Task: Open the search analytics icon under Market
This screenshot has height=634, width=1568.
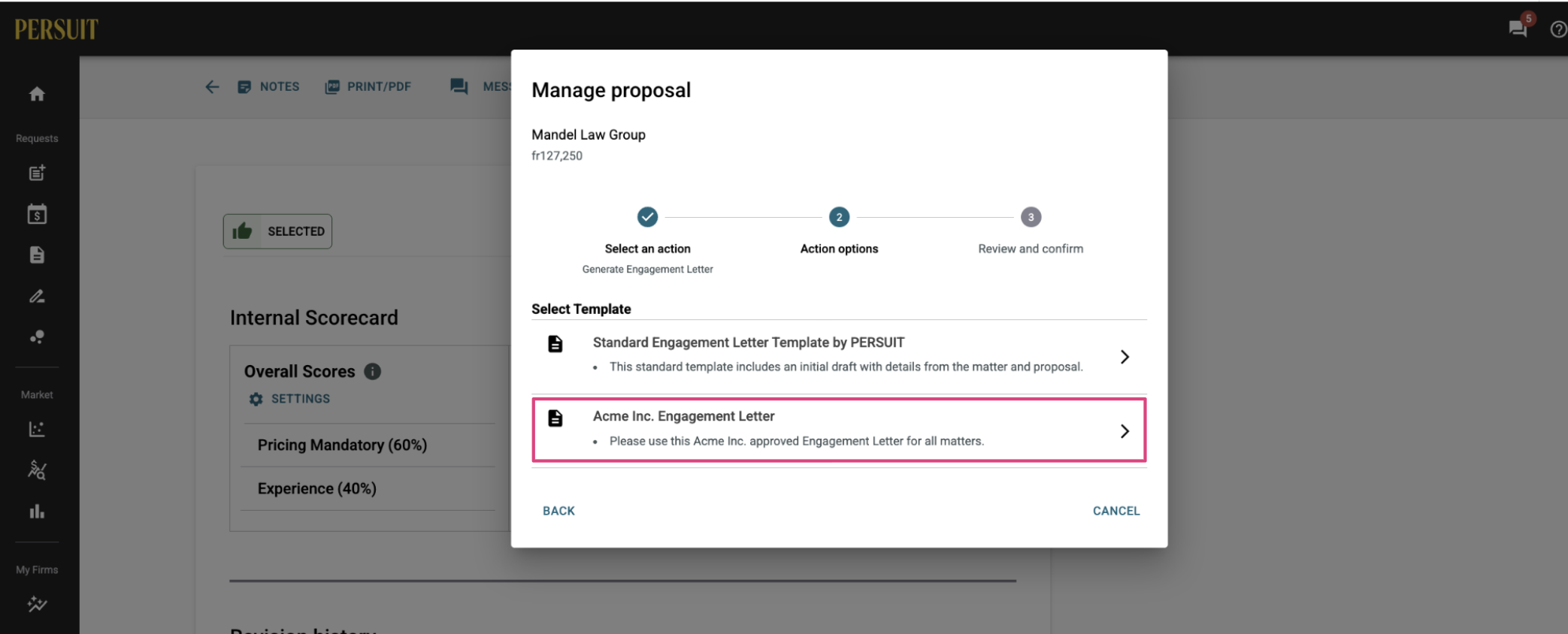Action: [x=37, y=470]
